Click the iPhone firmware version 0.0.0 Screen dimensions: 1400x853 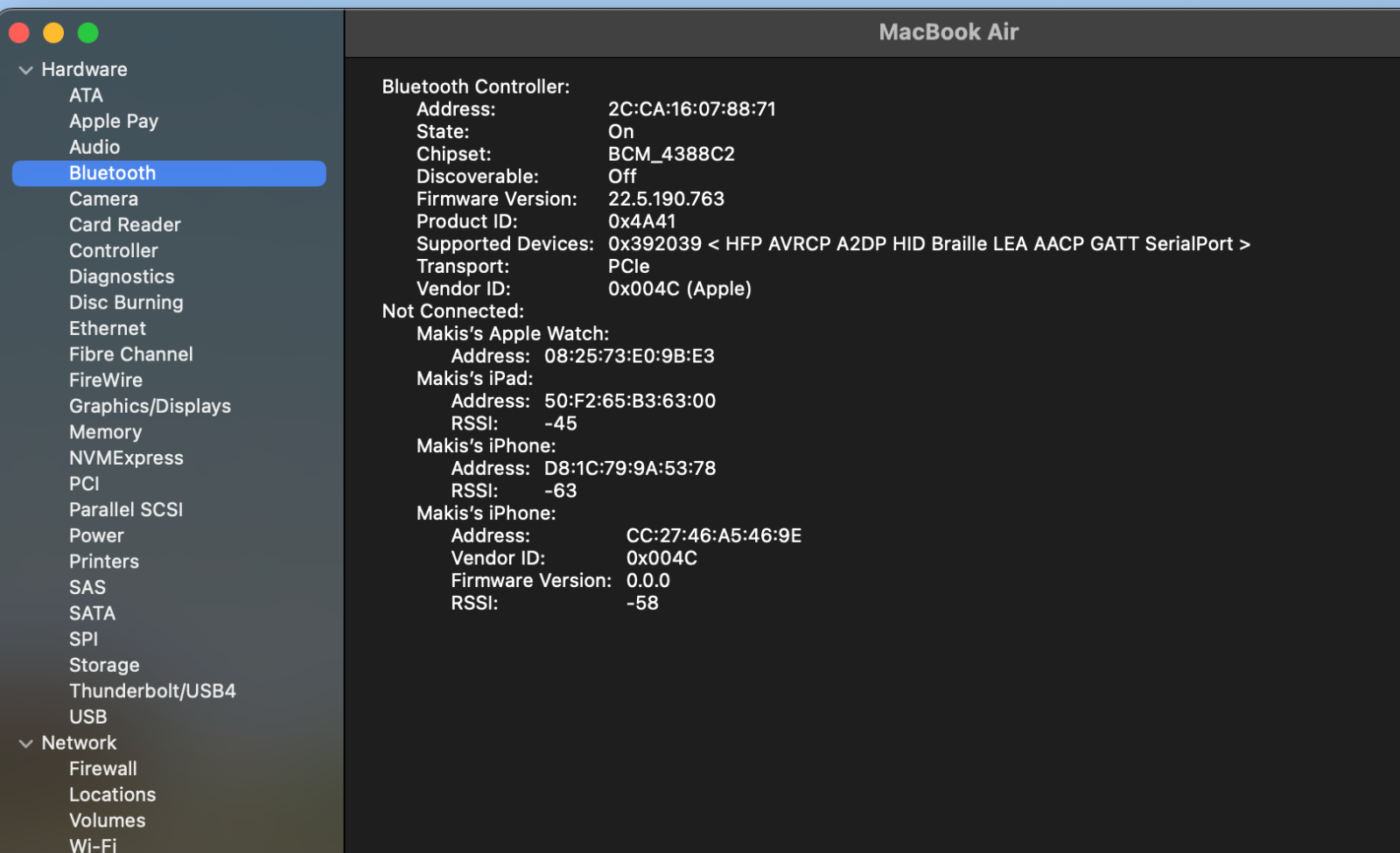(x=647, y=581)
